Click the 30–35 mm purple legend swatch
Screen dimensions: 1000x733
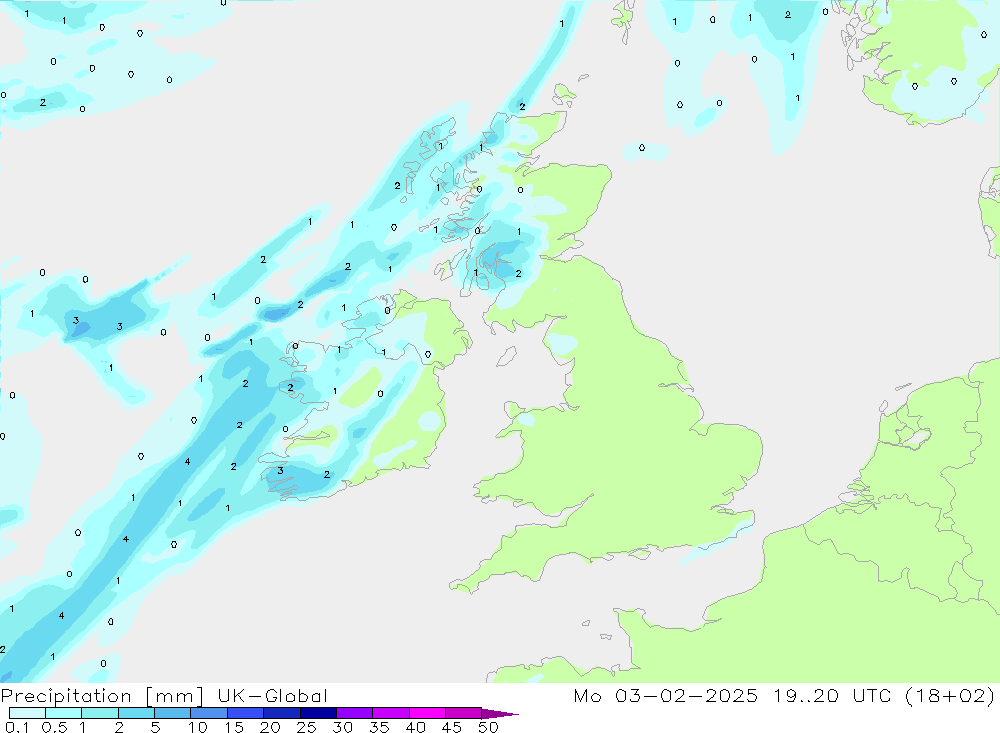355,713
